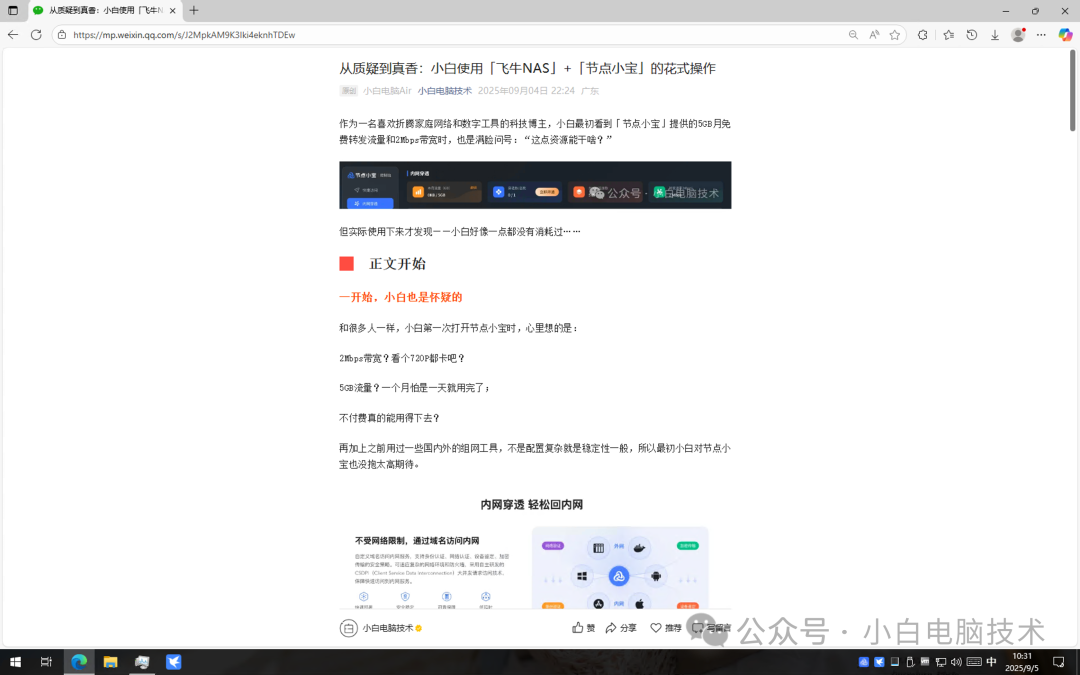Open the Windows Start menu
Viewport: 1080px width, 675px height.
point(15,662)
